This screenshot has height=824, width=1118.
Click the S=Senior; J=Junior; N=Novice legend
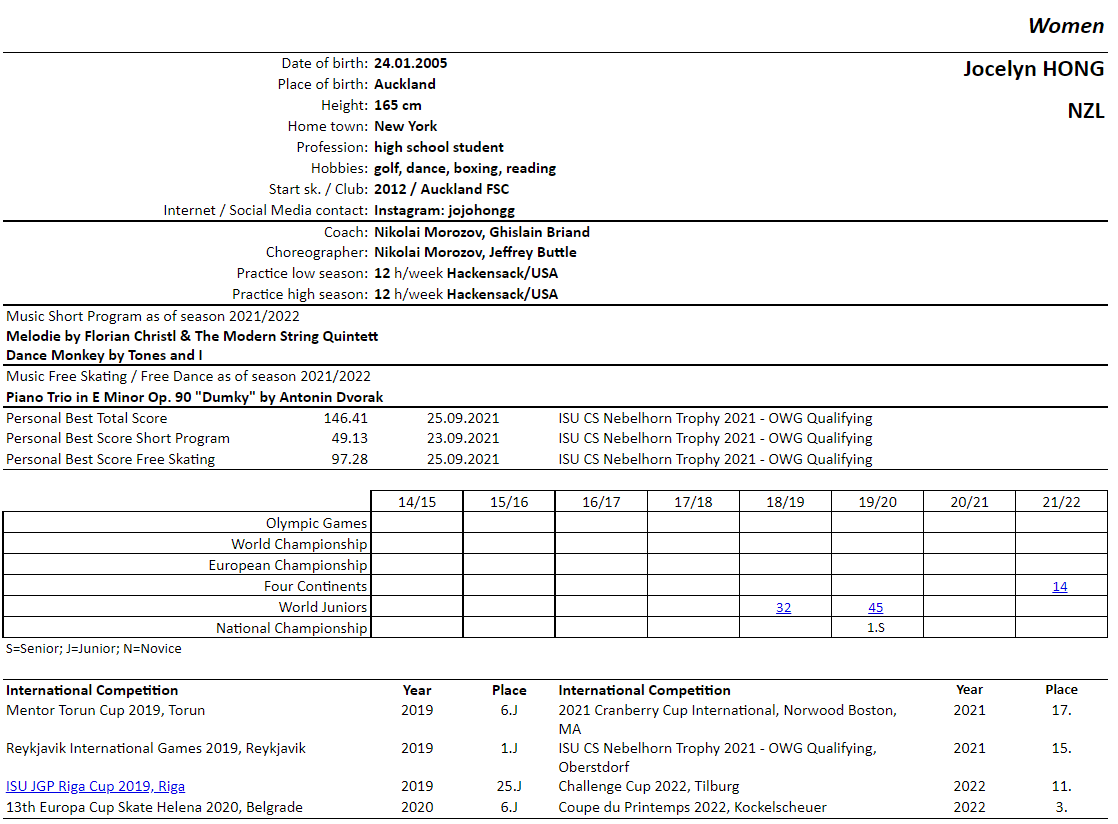click(x=93, y=649)
